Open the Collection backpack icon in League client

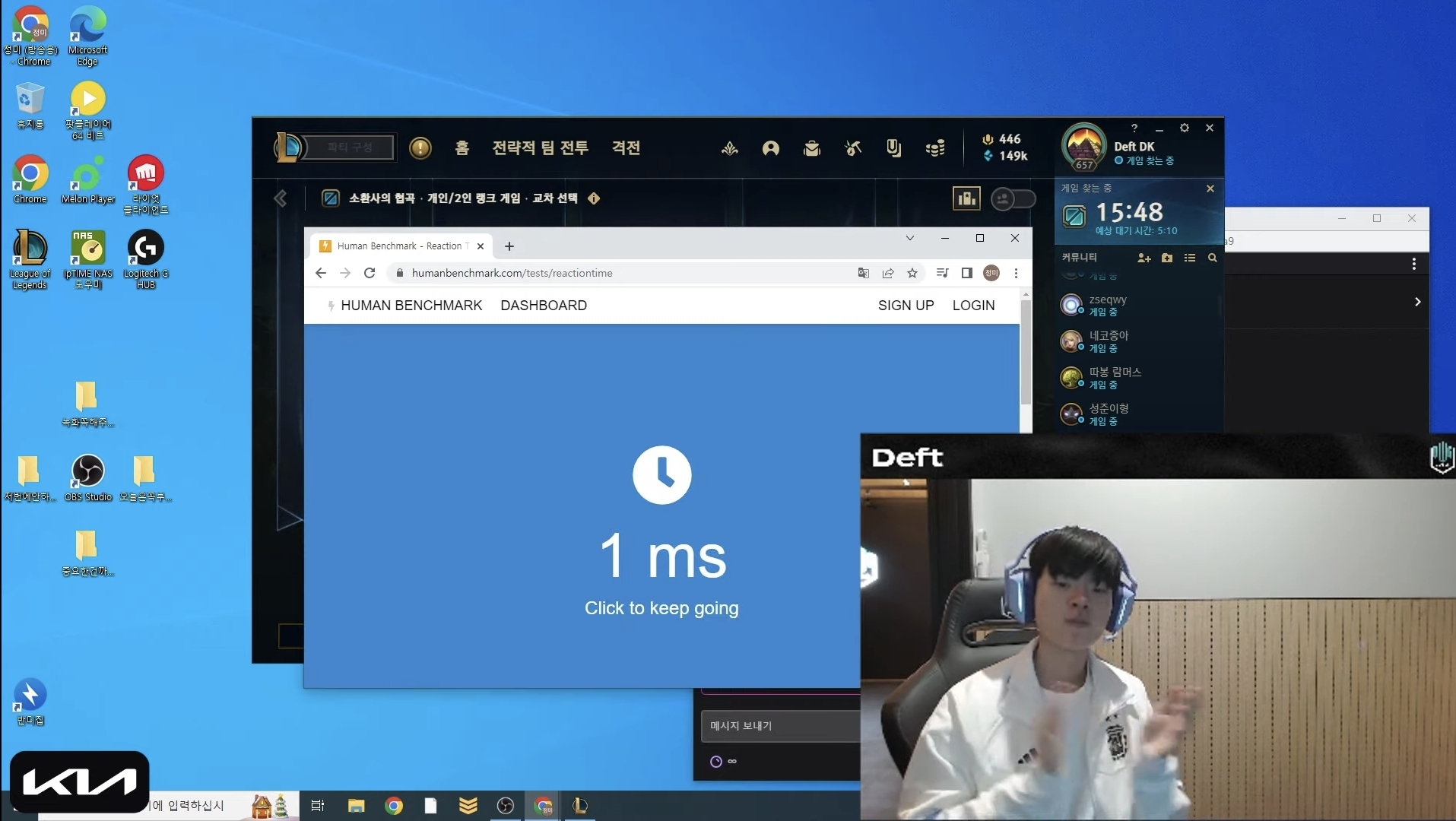coord(812,148)
